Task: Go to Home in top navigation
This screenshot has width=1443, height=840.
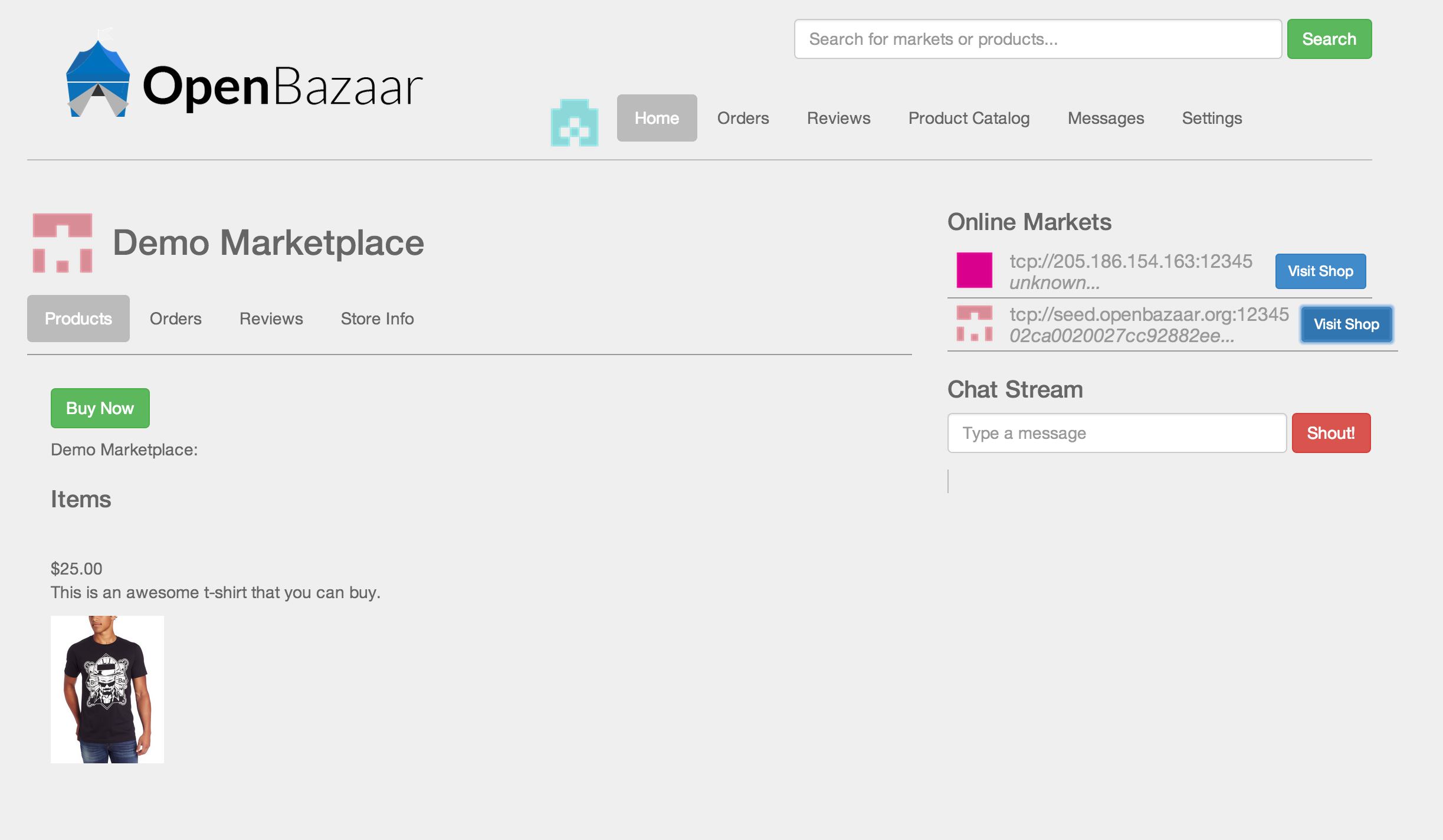Action: point(657,118)
